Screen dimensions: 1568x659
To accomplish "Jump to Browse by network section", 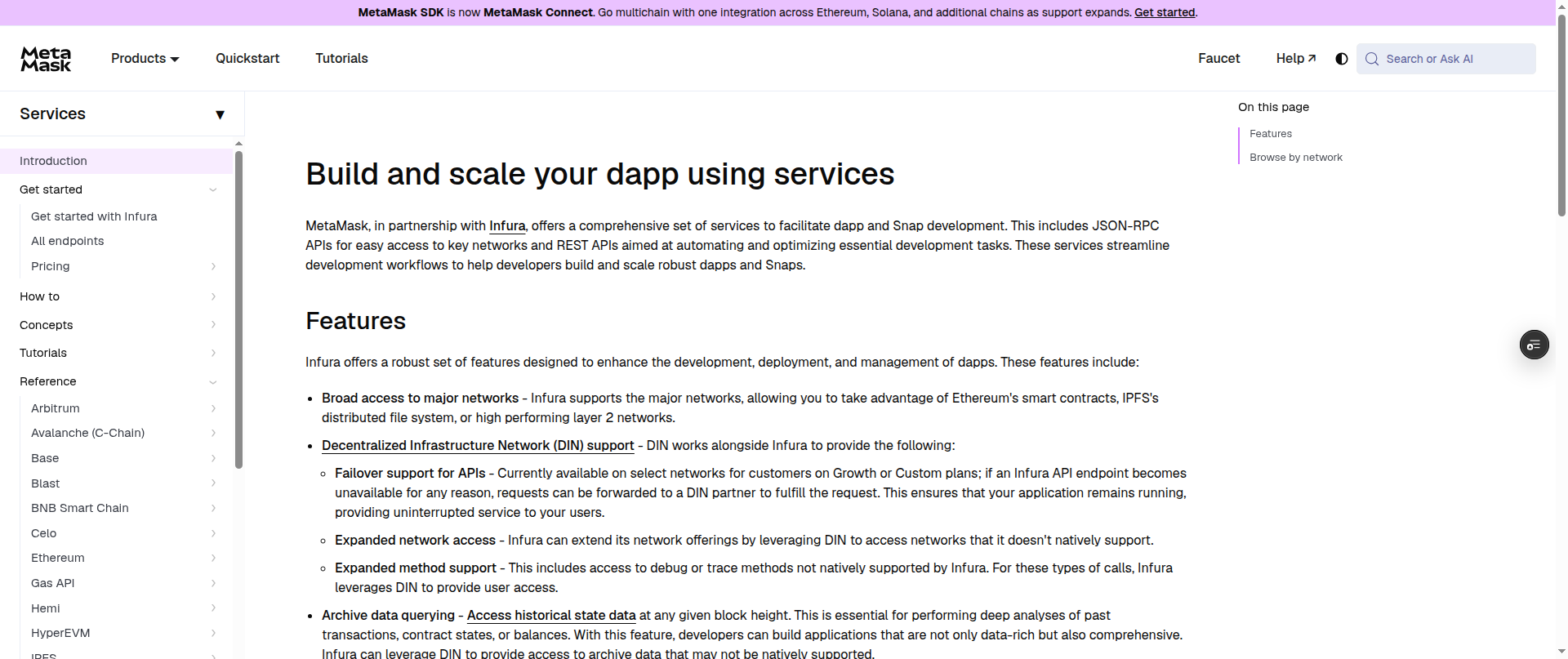I will [1296, 158].
